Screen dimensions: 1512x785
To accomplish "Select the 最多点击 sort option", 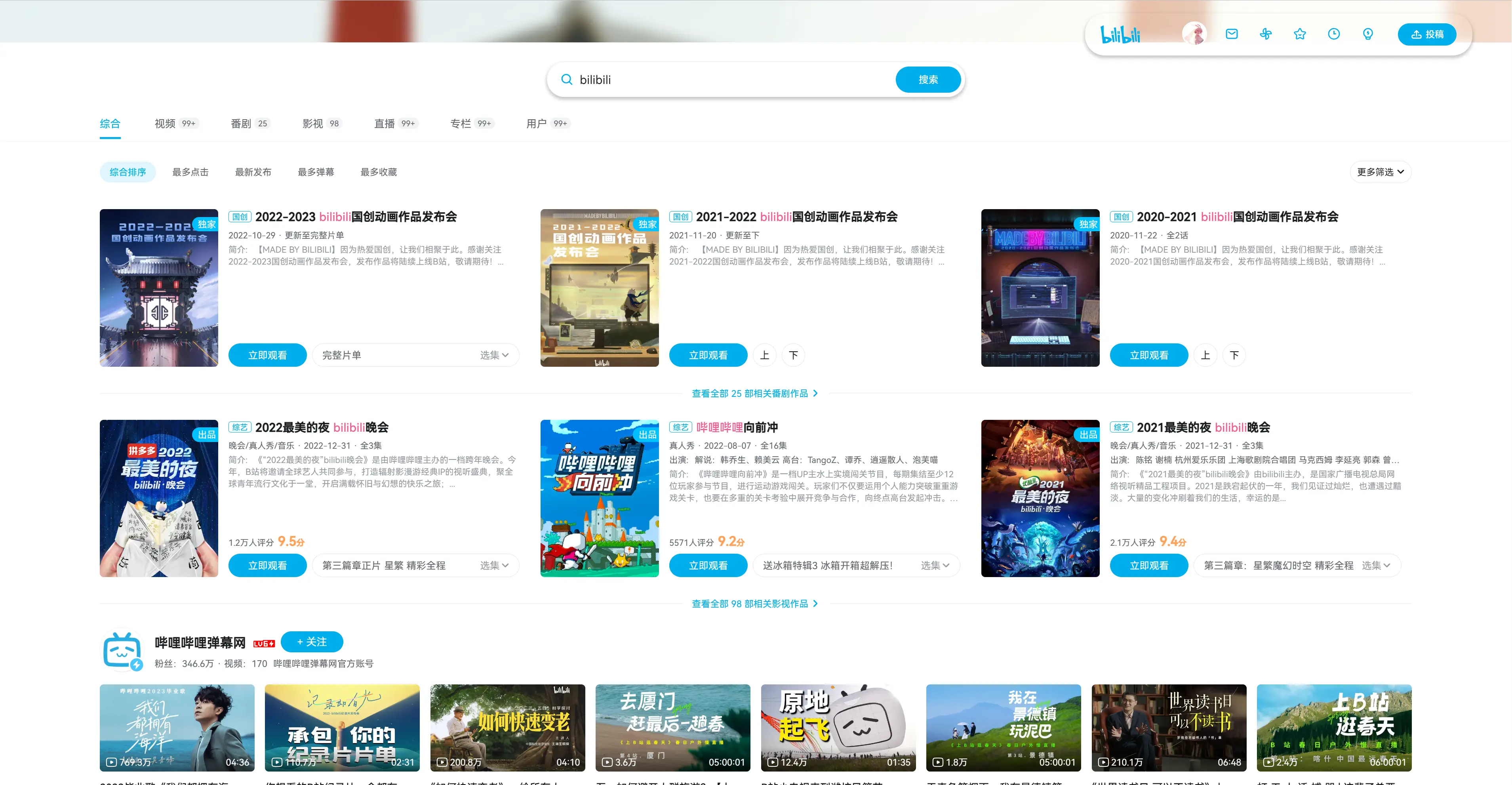I will (190, 172).
